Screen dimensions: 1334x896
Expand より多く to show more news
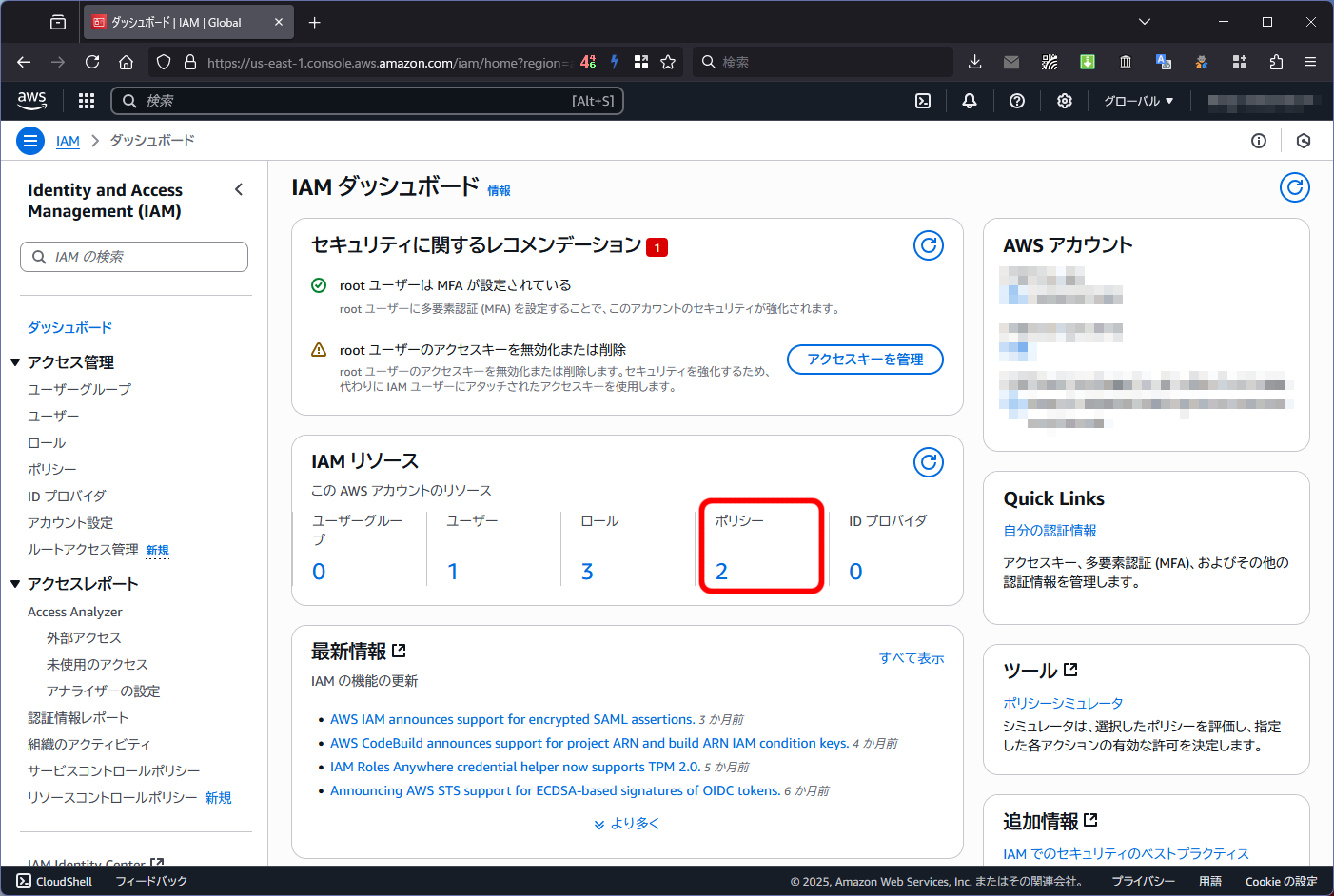[627, 824]
